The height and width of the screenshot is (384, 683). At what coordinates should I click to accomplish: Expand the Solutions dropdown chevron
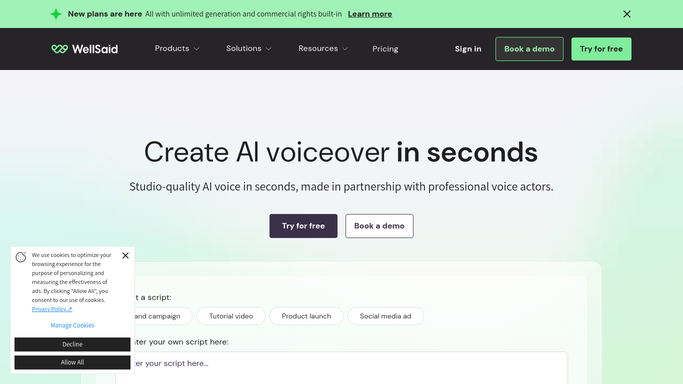click(269, 49)
